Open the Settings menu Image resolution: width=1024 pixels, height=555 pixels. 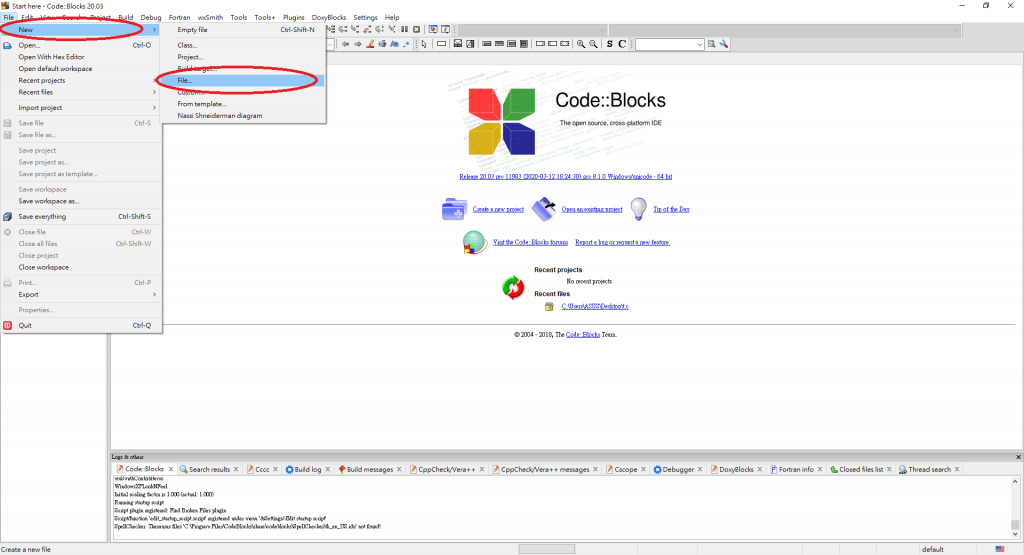click(365, 18)
